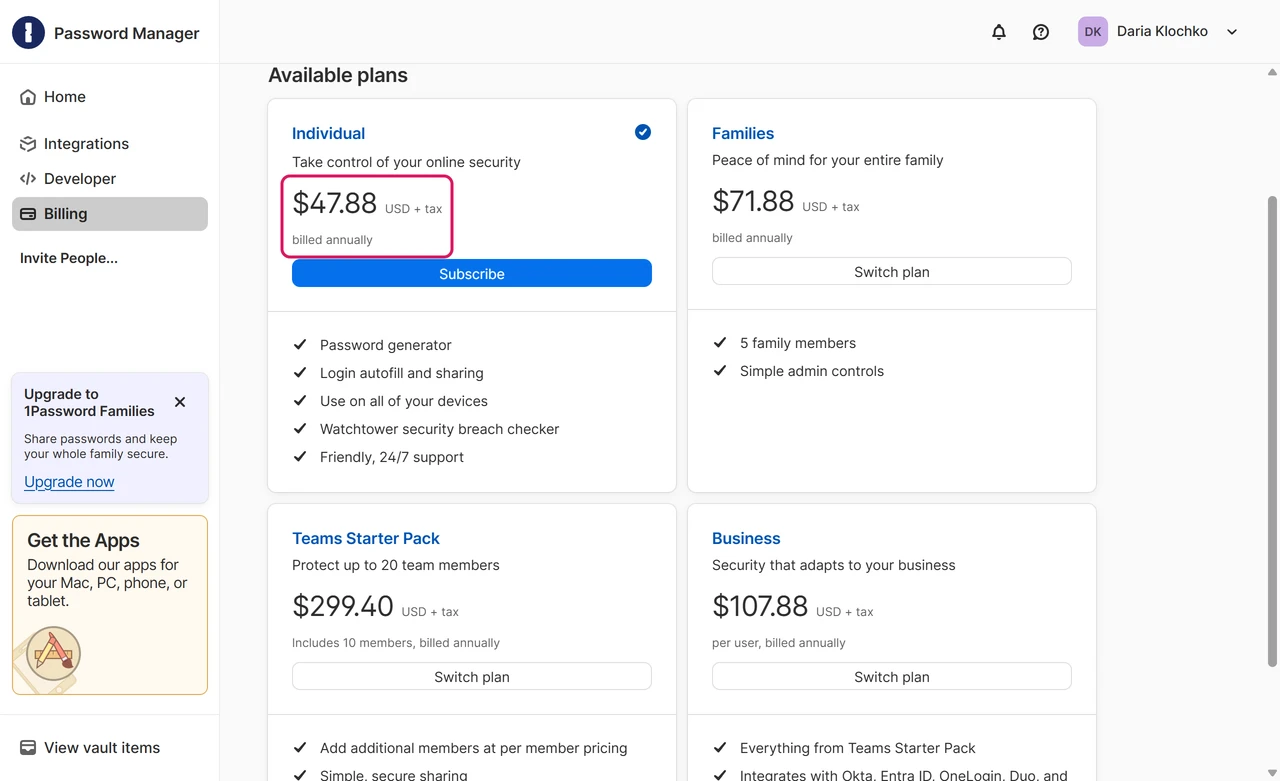This screenshot has width=1280, height=781.
Task: Click the selected Individual plan checkmark
Action: pos(643,132)
